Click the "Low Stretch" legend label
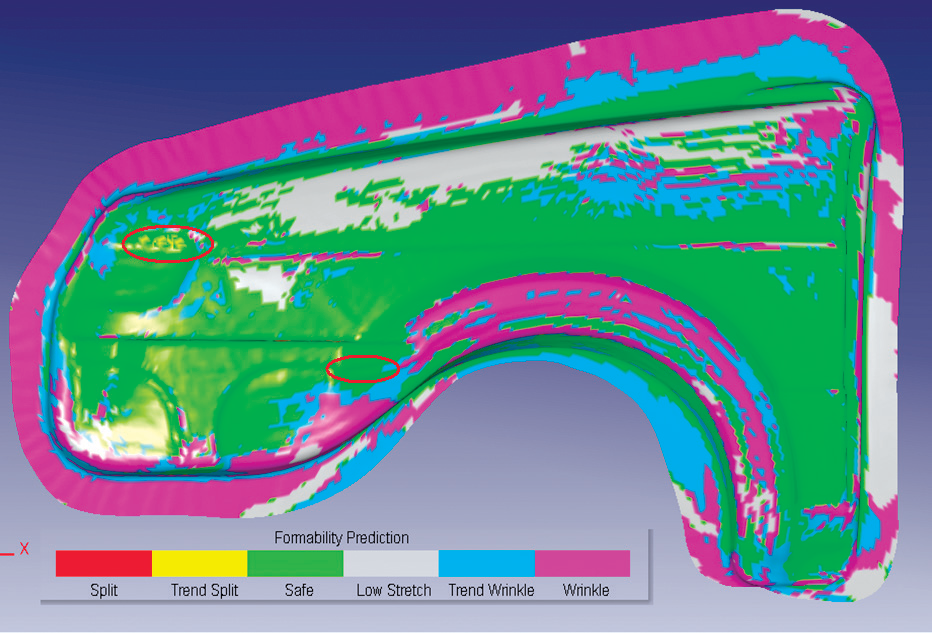Viewport: 932px width, 633px height. coord(394,591)
